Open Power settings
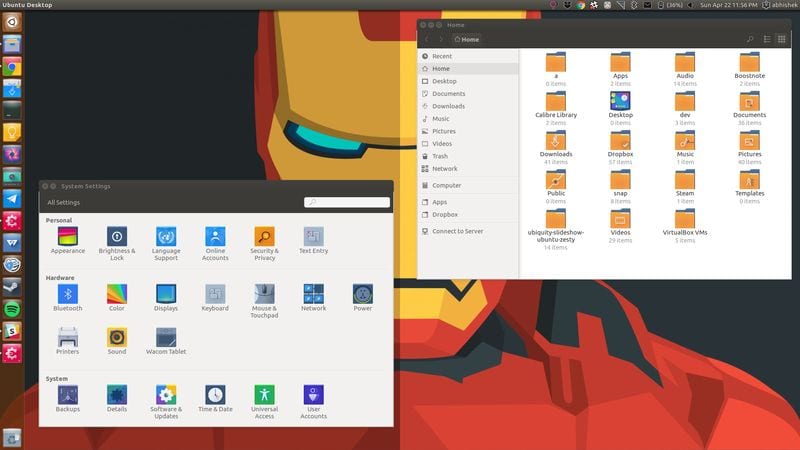This screenshot has height=450, width=800. (x=363, y=297)
